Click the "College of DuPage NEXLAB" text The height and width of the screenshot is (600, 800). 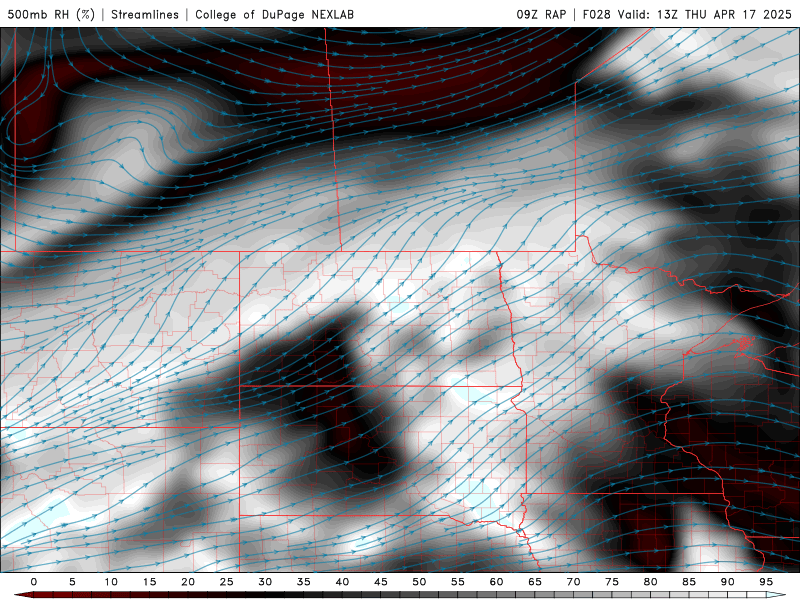tap(274, 14)
